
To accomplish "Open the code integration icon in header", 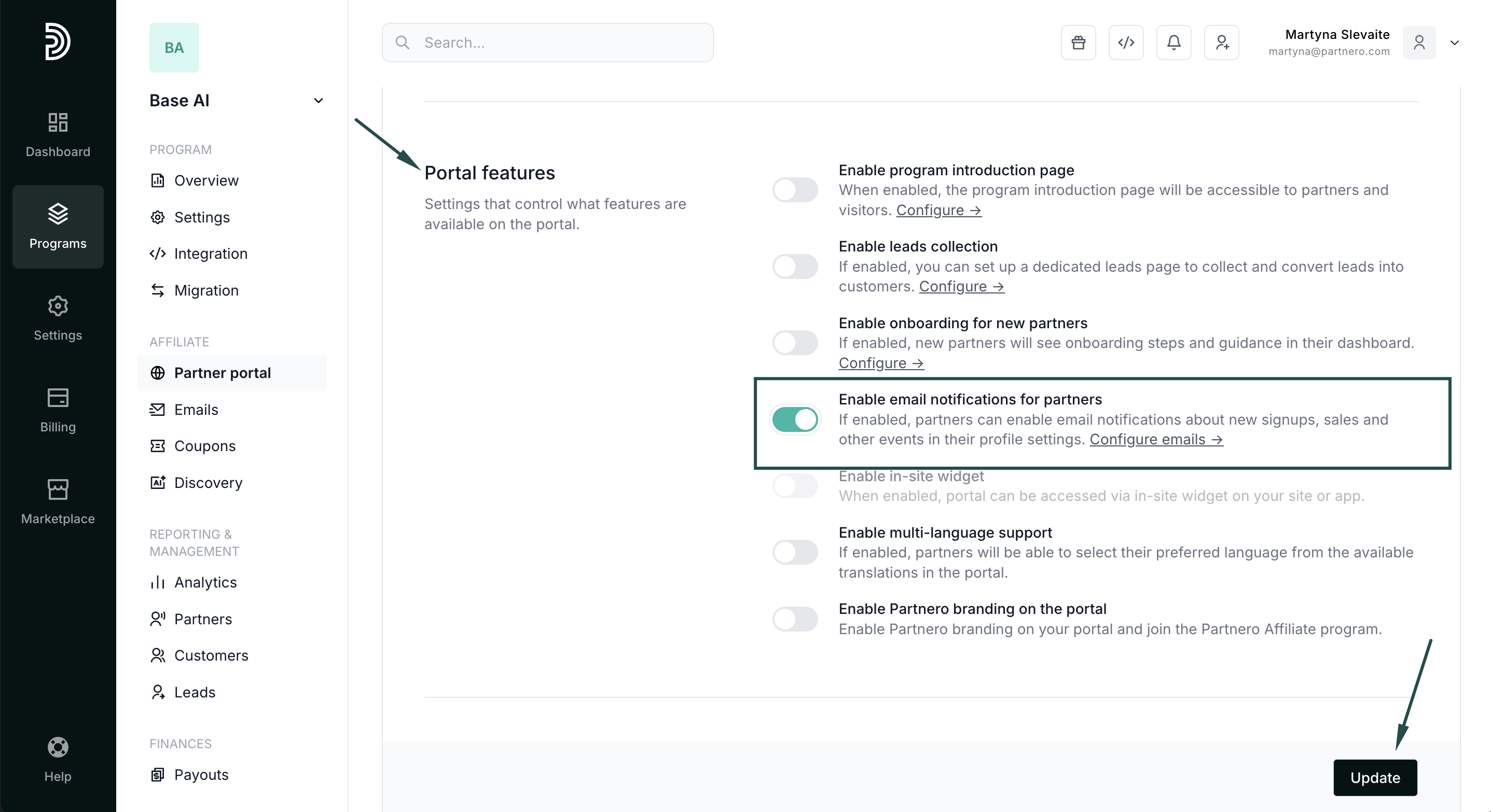I will coord(1126,42).
